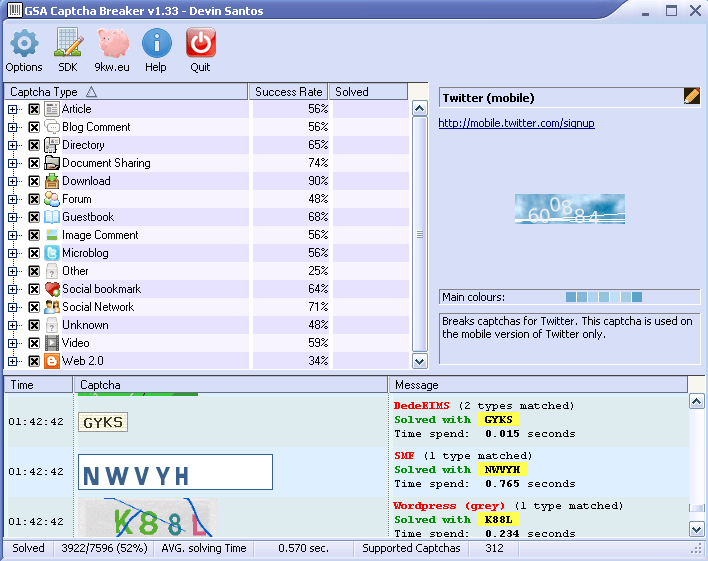This screenshot has height=561, width=708.
Task: Click the Message column header in log
Action: pos(538,385)
